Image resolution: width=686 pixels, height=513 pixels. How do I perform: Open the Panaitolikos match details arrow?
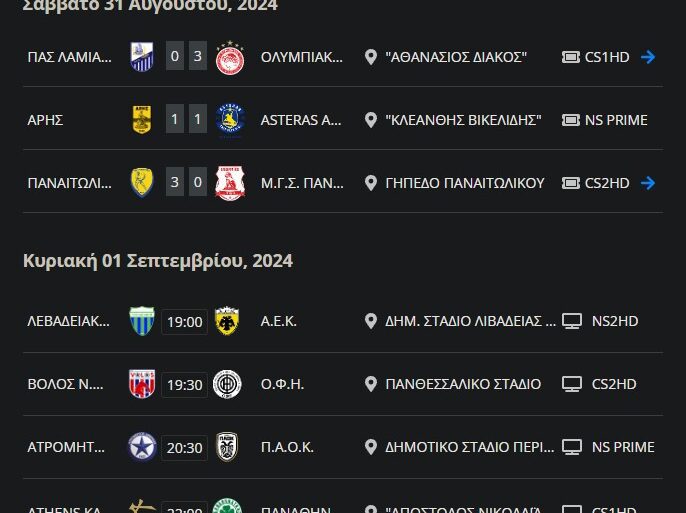click(x=648, y=183)
